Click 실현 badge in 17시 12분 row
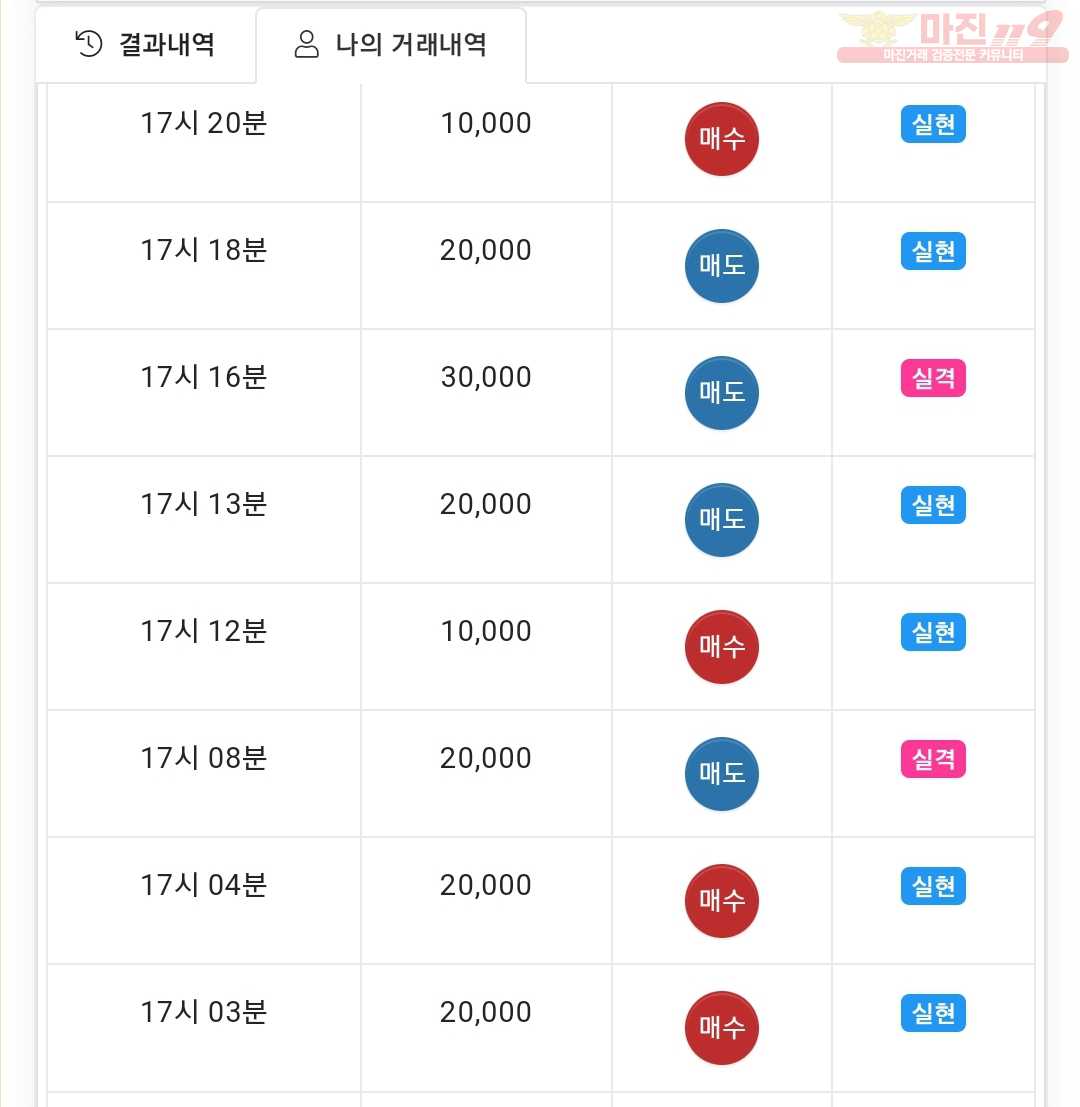The width and height of the screenshot is (1080, 1107). pos(933,632)
